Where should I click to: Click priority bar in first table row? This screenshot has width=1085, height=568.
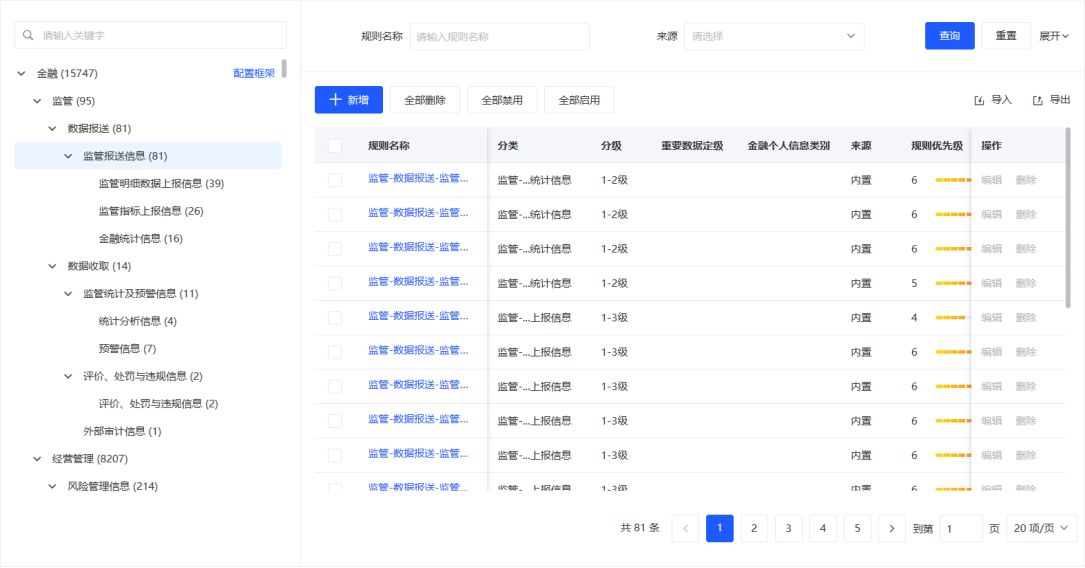click(953, 180)
